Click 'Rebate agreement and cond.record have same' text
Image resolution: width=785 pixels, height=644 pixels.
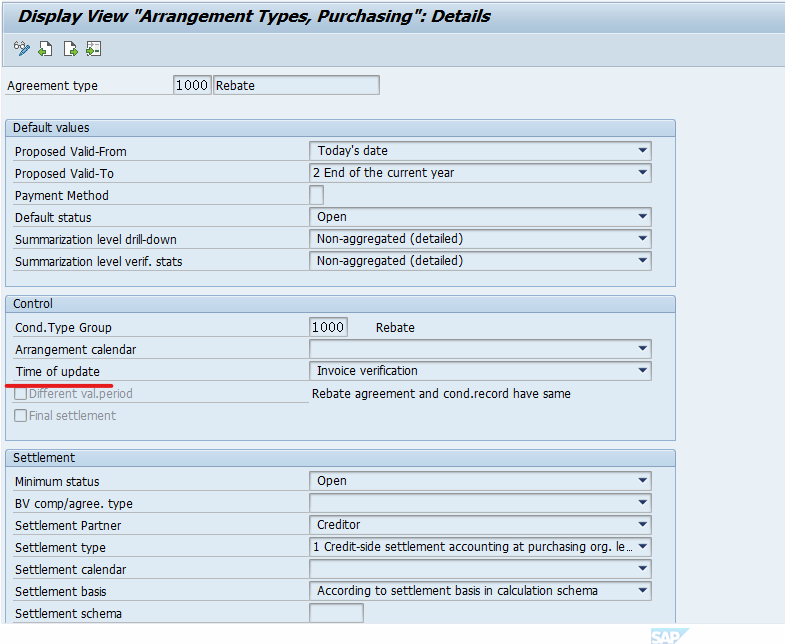441,394
